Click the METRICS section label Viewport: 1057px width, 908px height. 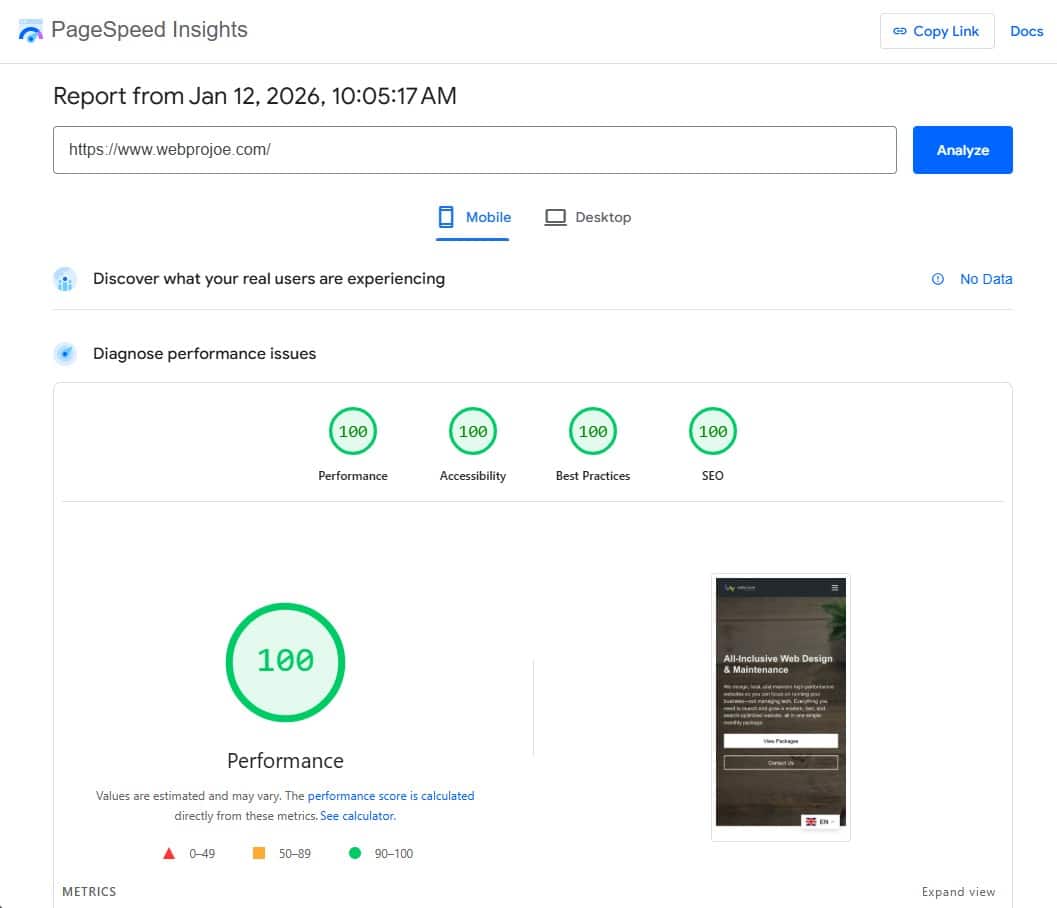89,892
